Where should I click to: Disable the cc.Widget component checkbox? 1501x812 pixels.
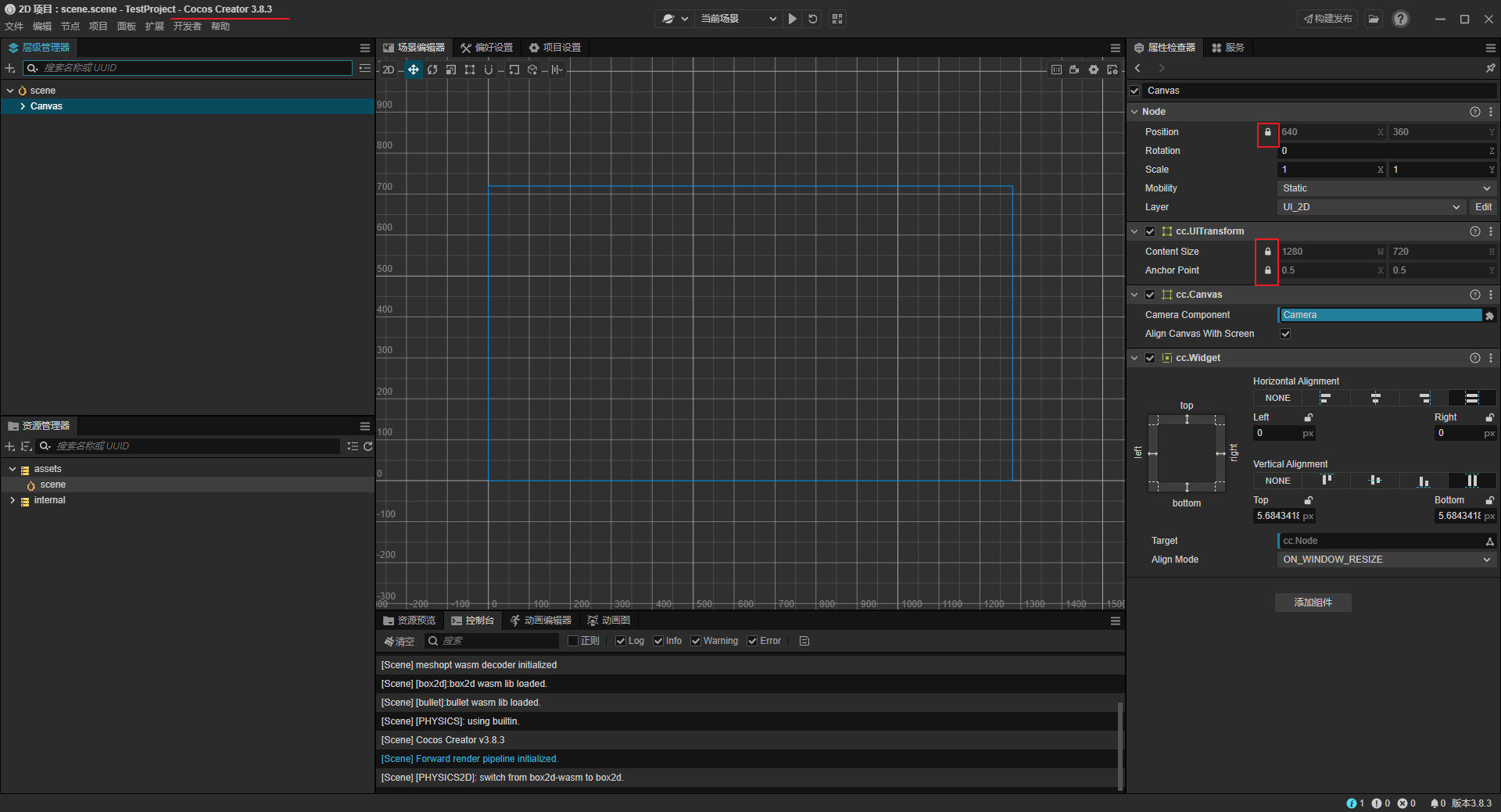[x=1150, y=358]
